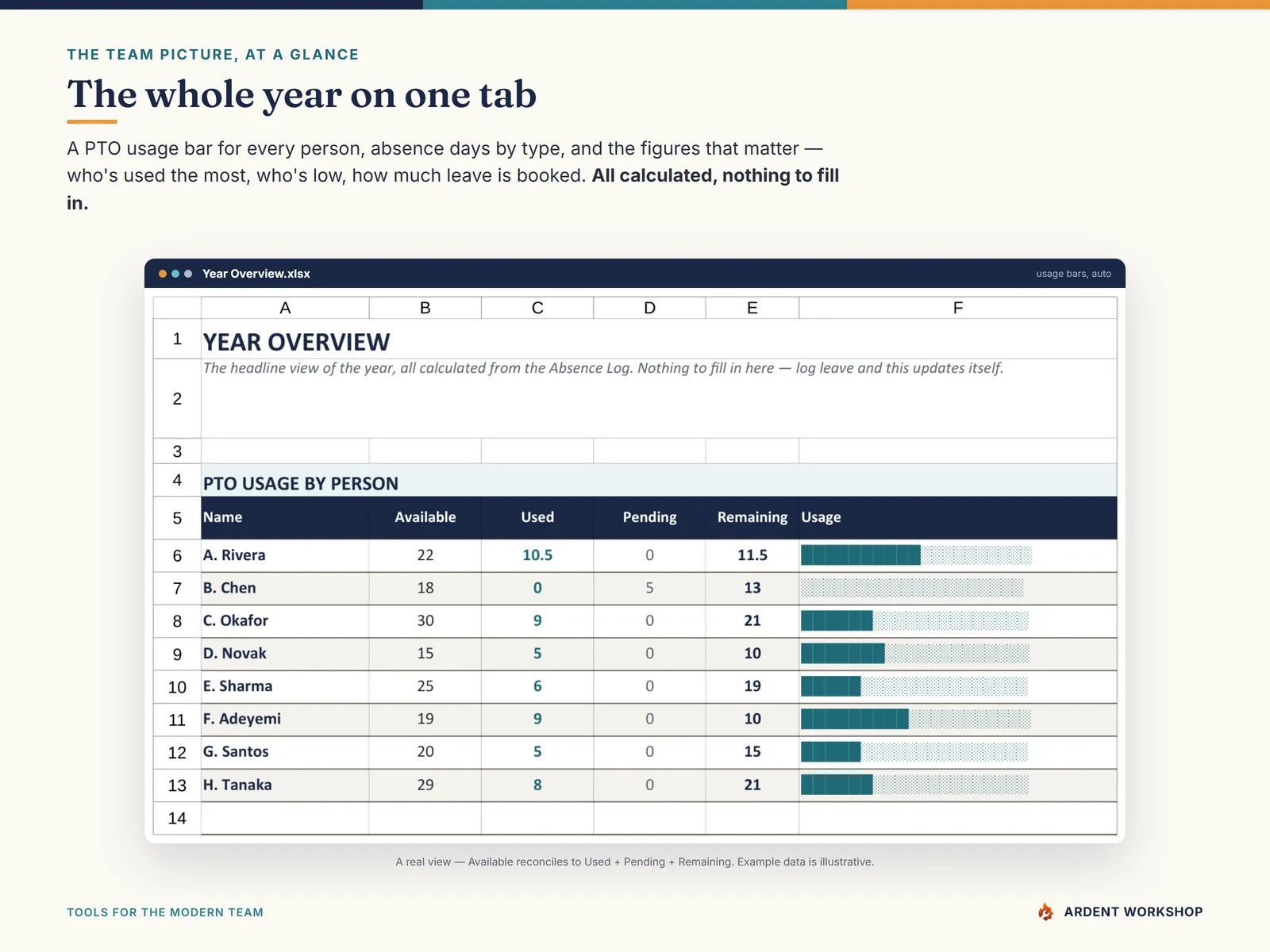Viewport: 1270px width, 952px height.
Task: Click the ARDENT WORKSHOP brand text
Action: tap(1133, 912)
